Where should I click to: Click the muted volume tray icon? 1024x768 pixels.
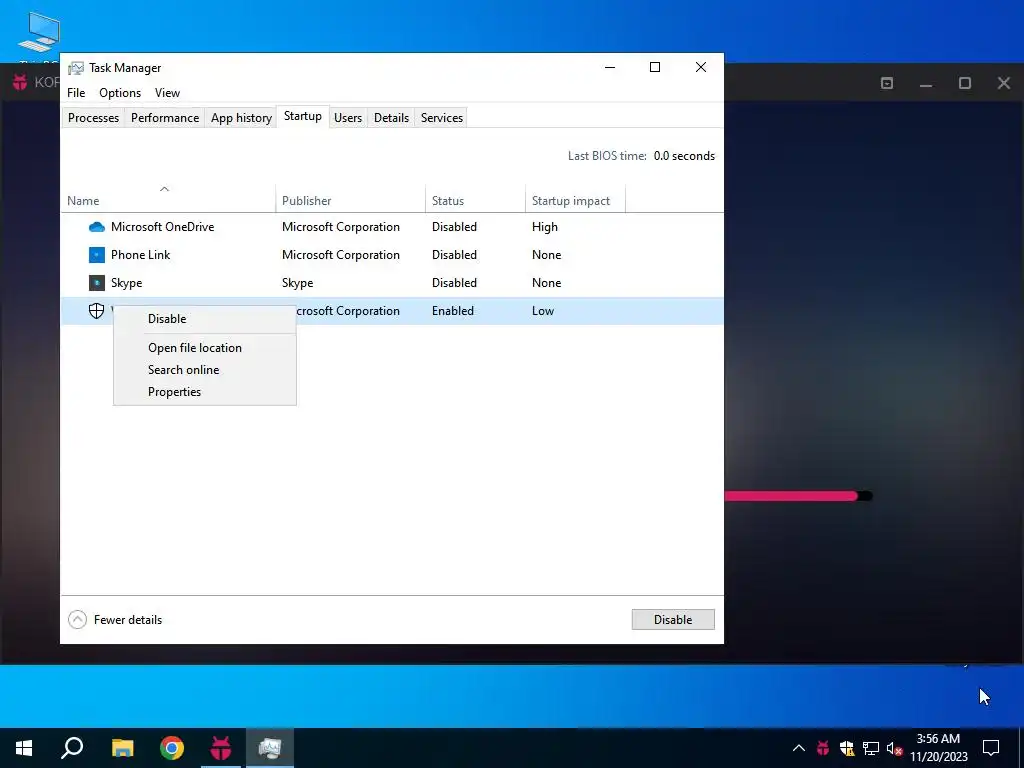pos(895,748)
